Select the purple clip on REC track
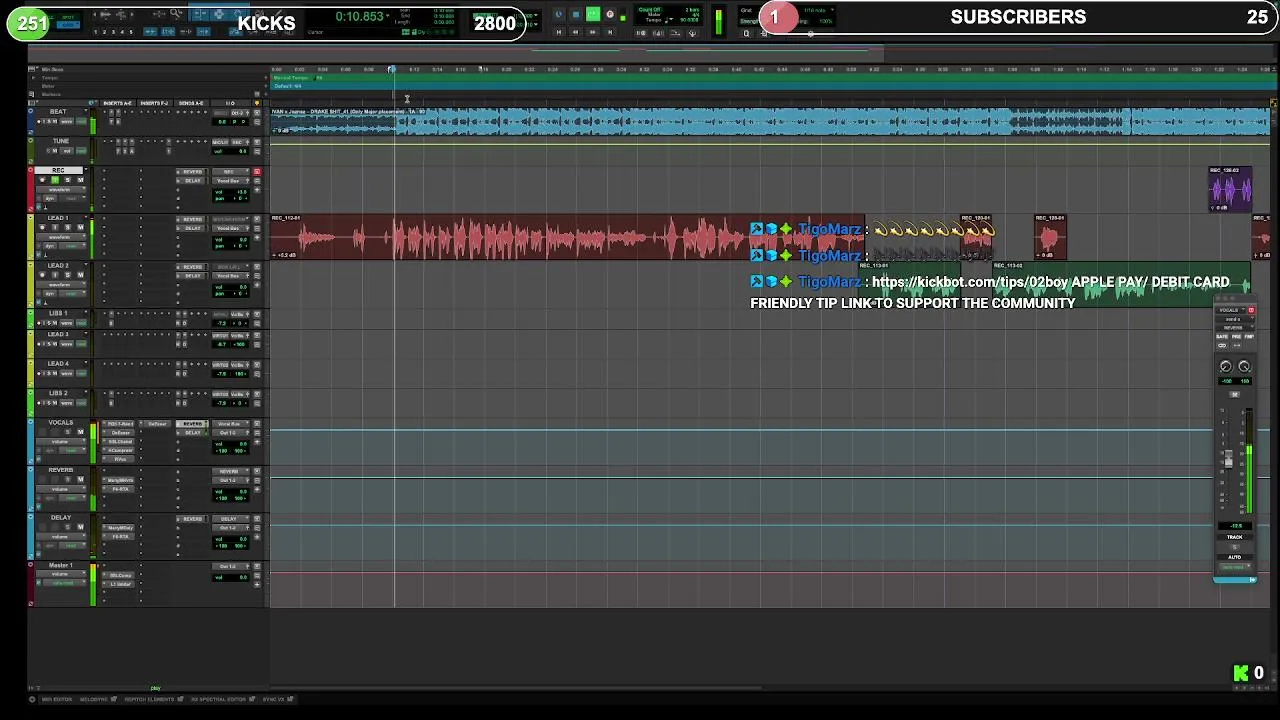Viewport: 1280px width, 720px height. pyautogui.click(x=1230, y=189)
